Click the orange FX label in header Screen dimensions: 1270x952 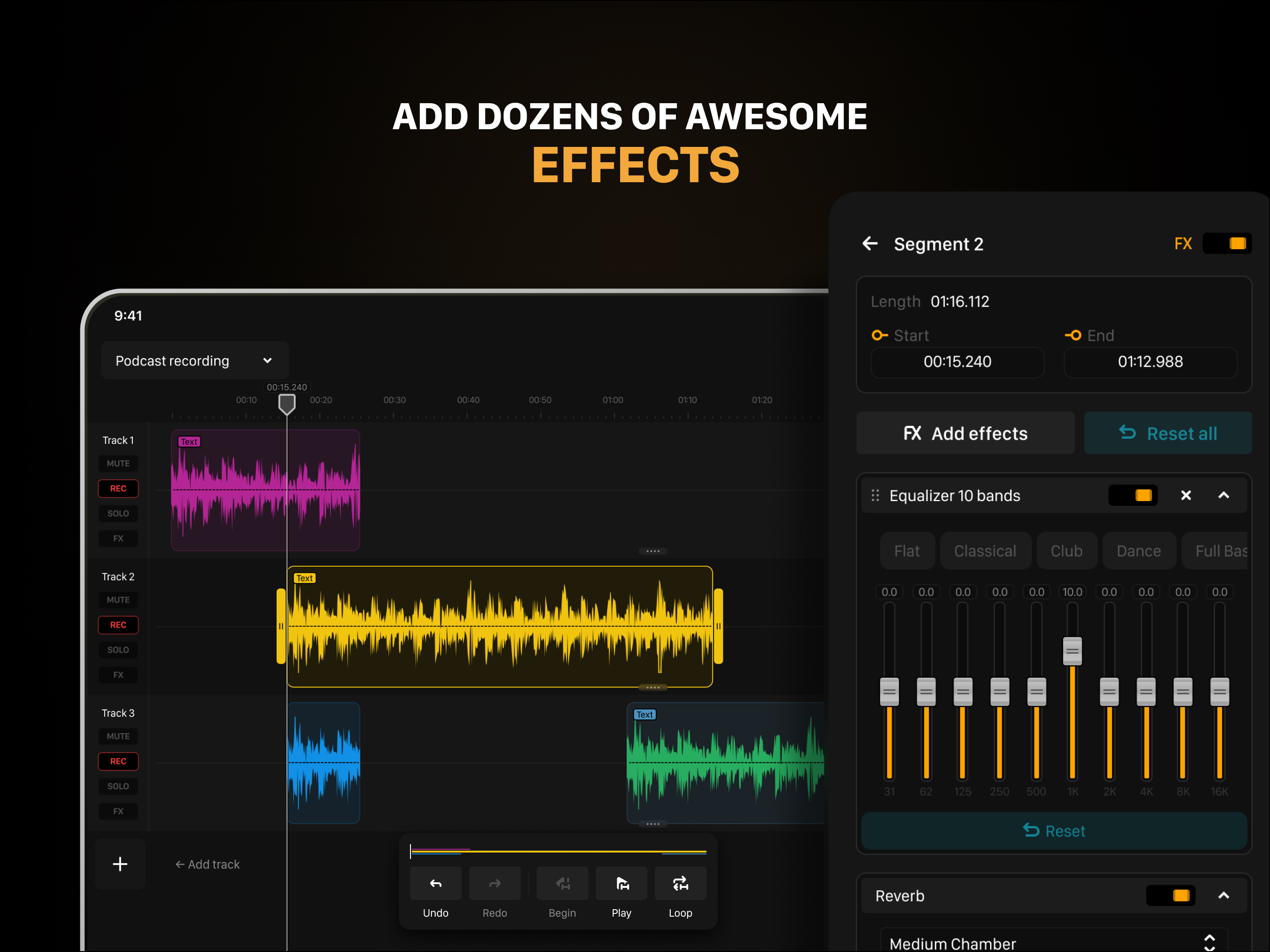pos(1183,244)
